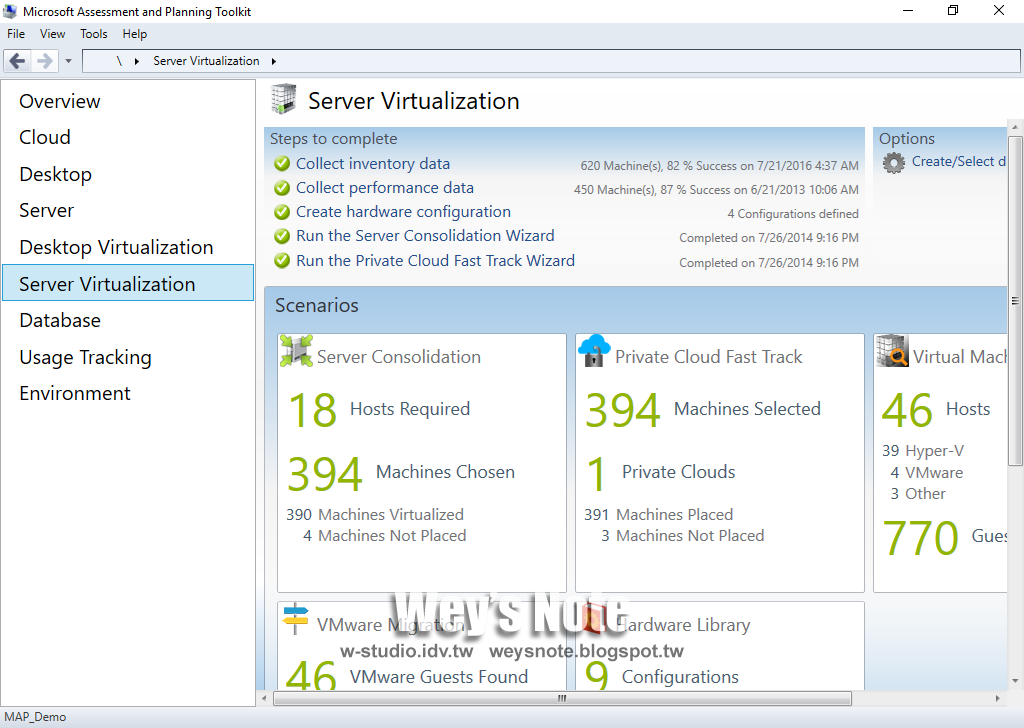This screenshot has height=728, width=1024.
Task: Select Database in the navigation pane
Action: coord(60,320)
